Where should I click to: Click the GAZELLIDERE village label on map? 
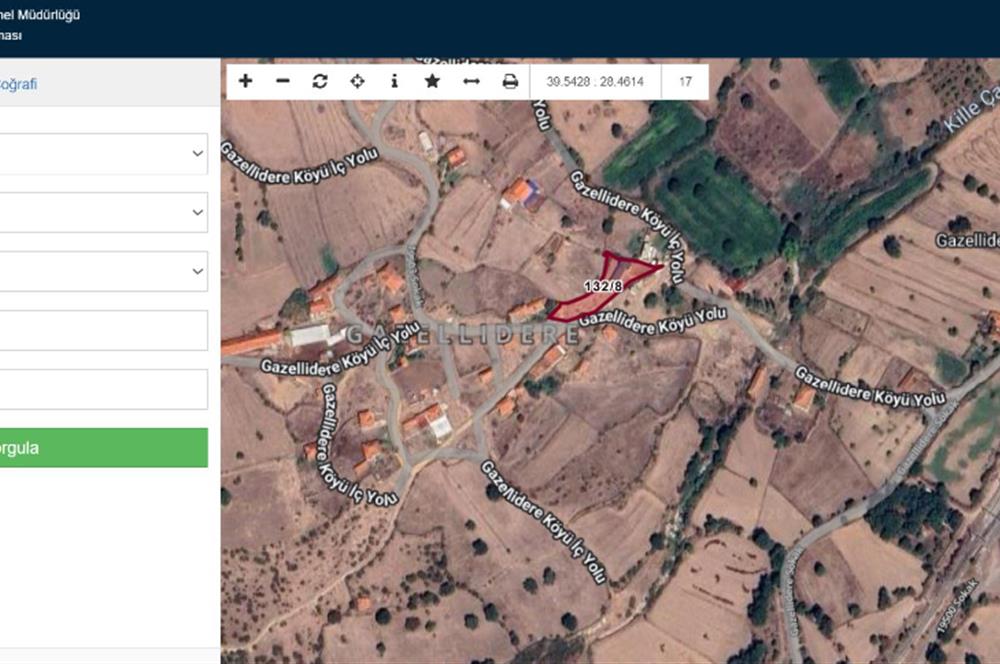click(462, 335)
